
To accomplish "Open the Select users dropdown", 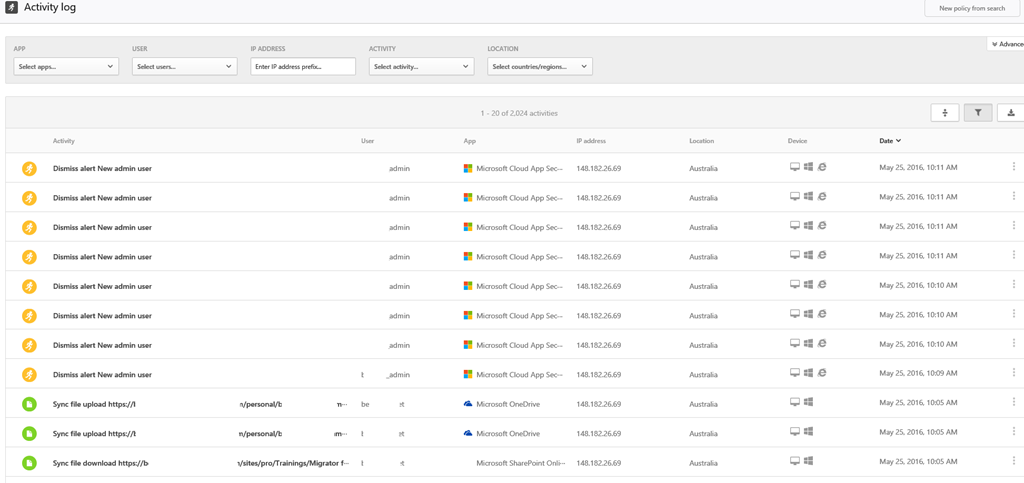I will pos(184,67).
